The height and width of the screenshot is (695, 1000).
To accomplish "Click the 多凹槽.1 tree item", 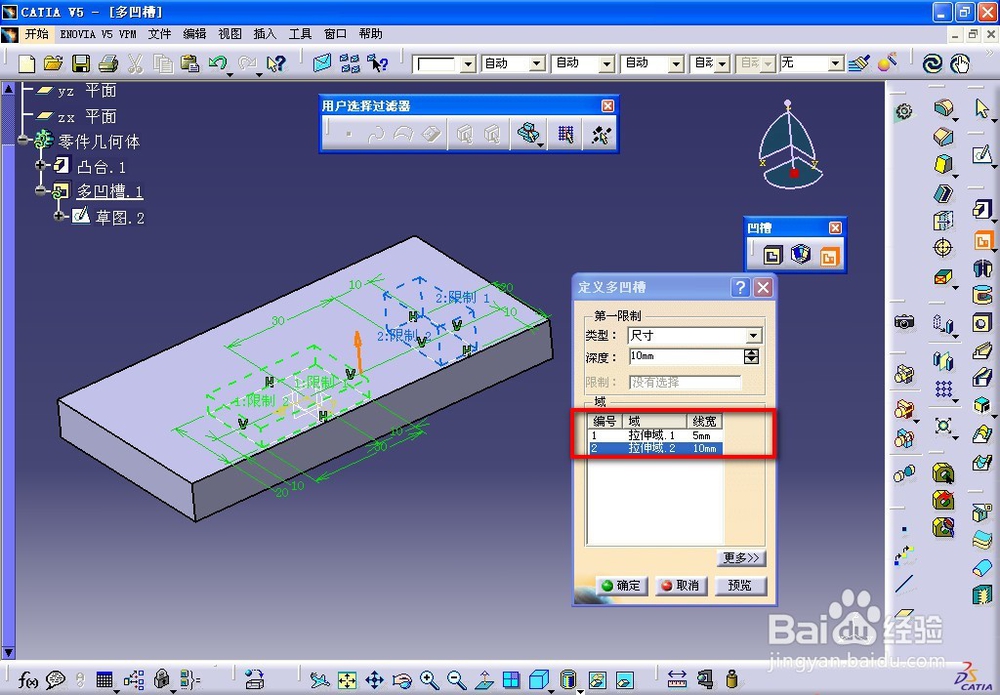I will tap(98, 191).
